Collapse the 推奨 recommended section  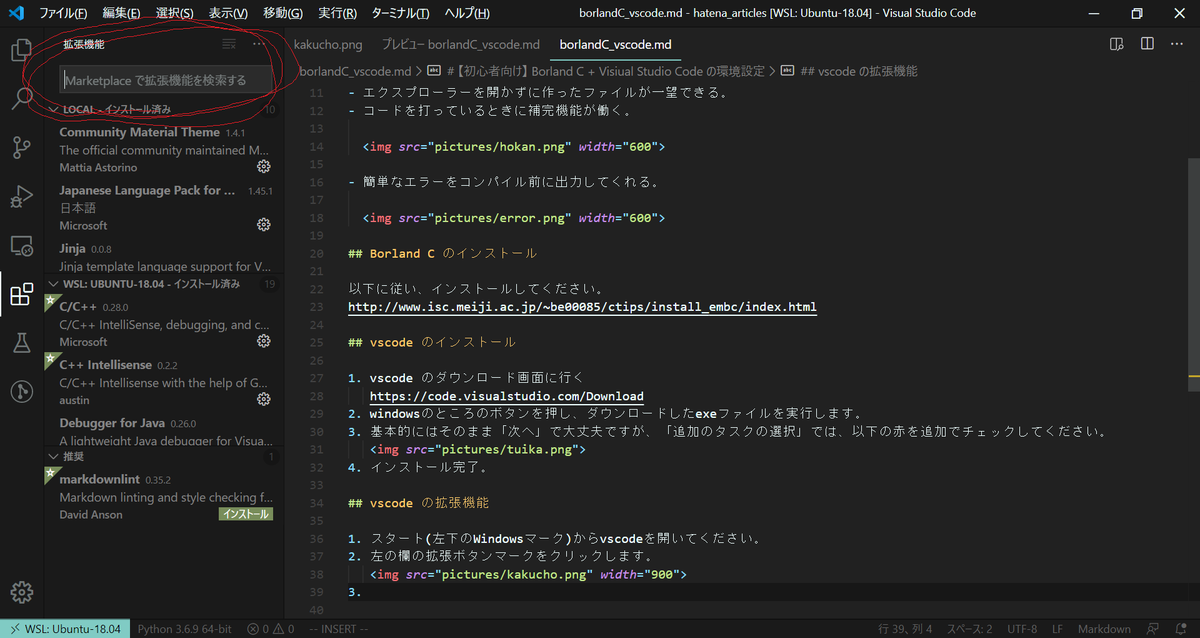coord(165,456)
